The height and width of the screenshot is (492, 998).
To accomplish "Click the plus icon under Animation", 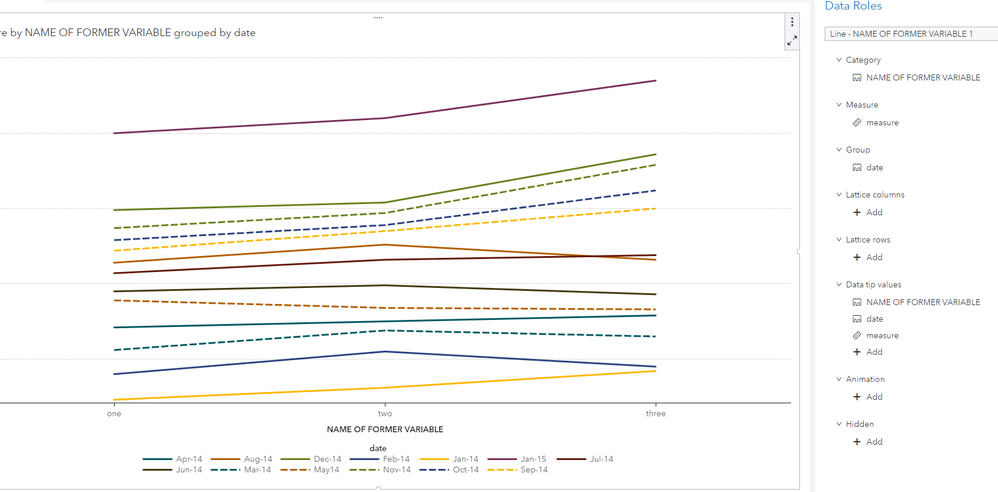I will click(x=857, y=397).
